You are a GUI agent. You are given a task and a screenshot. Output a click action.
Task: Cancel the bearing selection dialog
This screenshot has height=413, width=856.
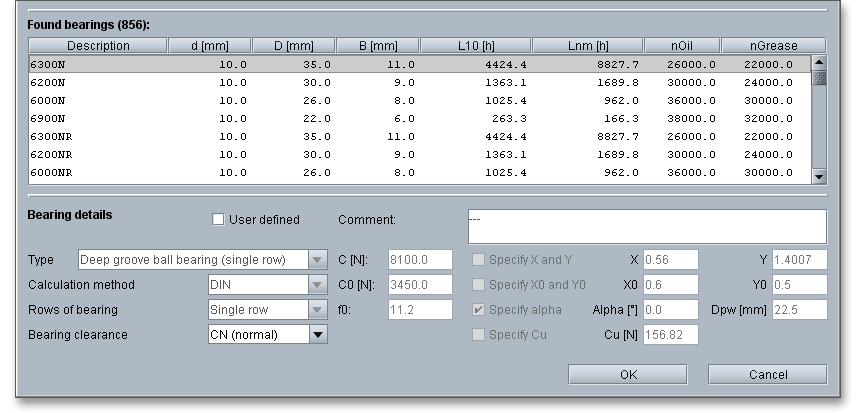(767, 375)
